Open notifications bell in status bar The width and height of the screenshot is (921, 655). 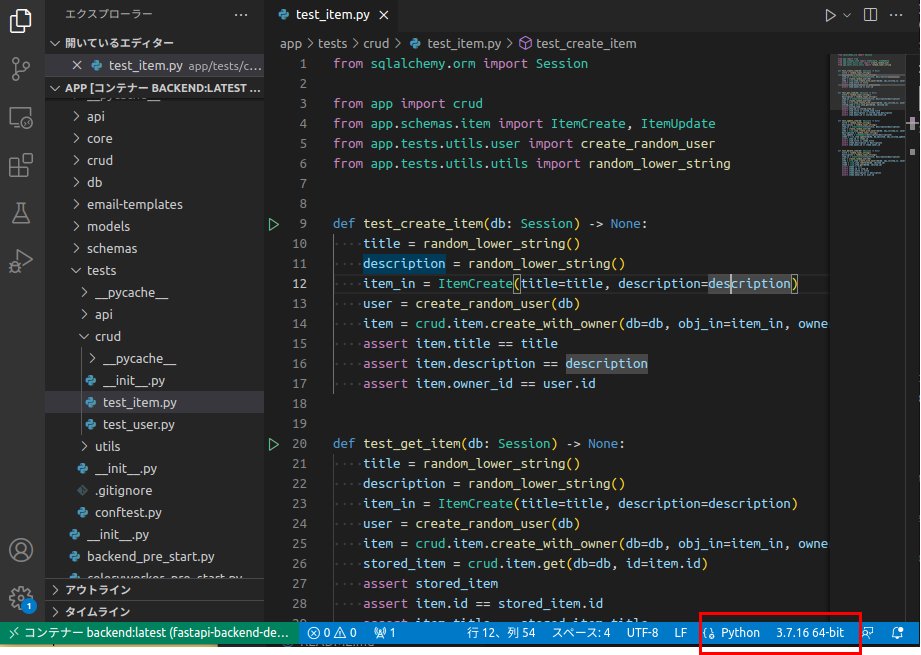[x=898, y=633]
